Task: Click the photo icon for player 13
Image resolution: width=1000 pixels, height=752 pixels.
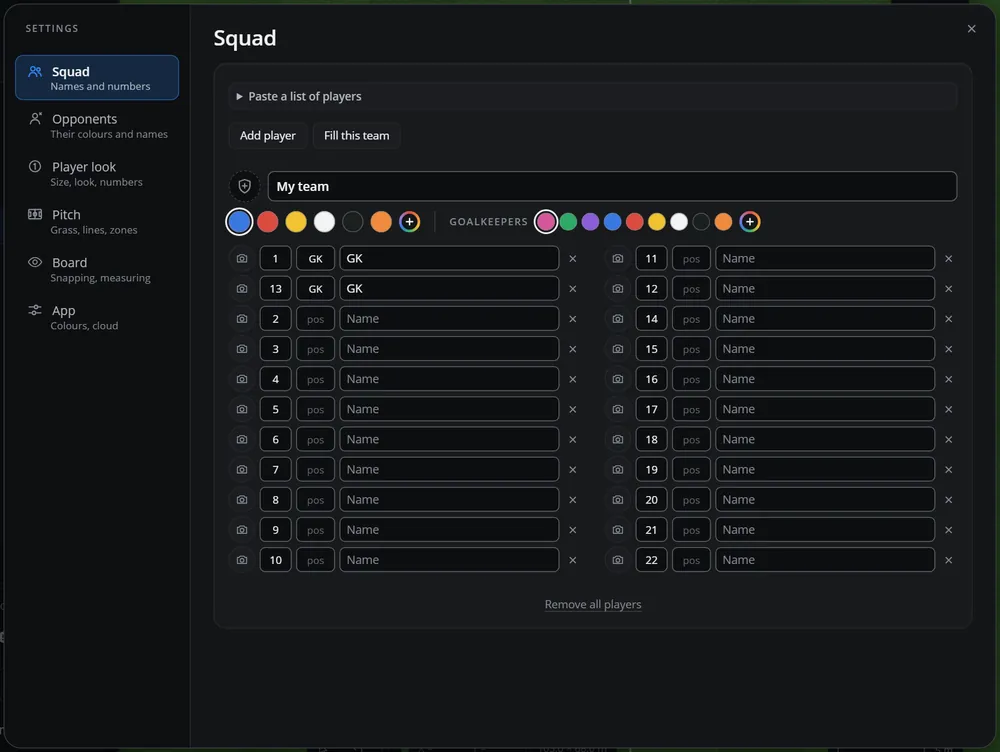Action: 242,288
